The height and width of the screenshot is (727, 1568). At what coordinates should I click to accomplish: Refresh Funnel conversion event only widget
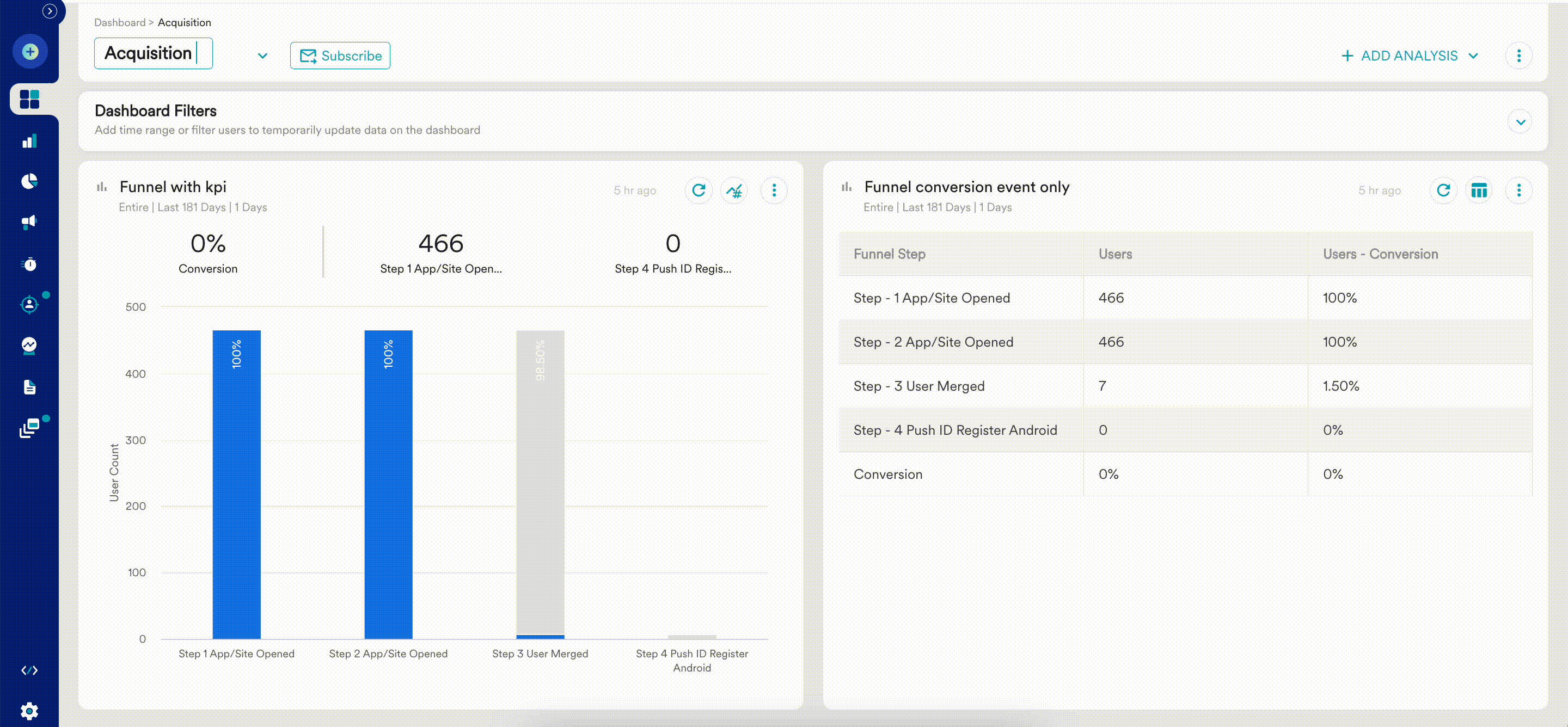tap(1443, 190)
